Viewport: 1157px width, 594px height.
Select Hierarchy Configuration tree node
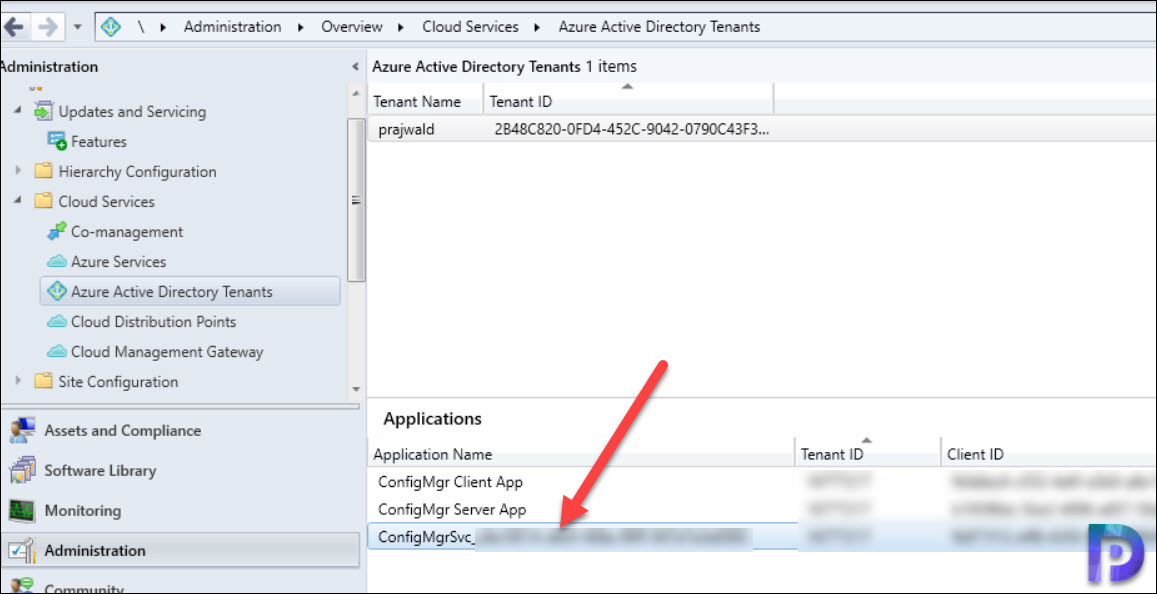[x=137, y=172]
